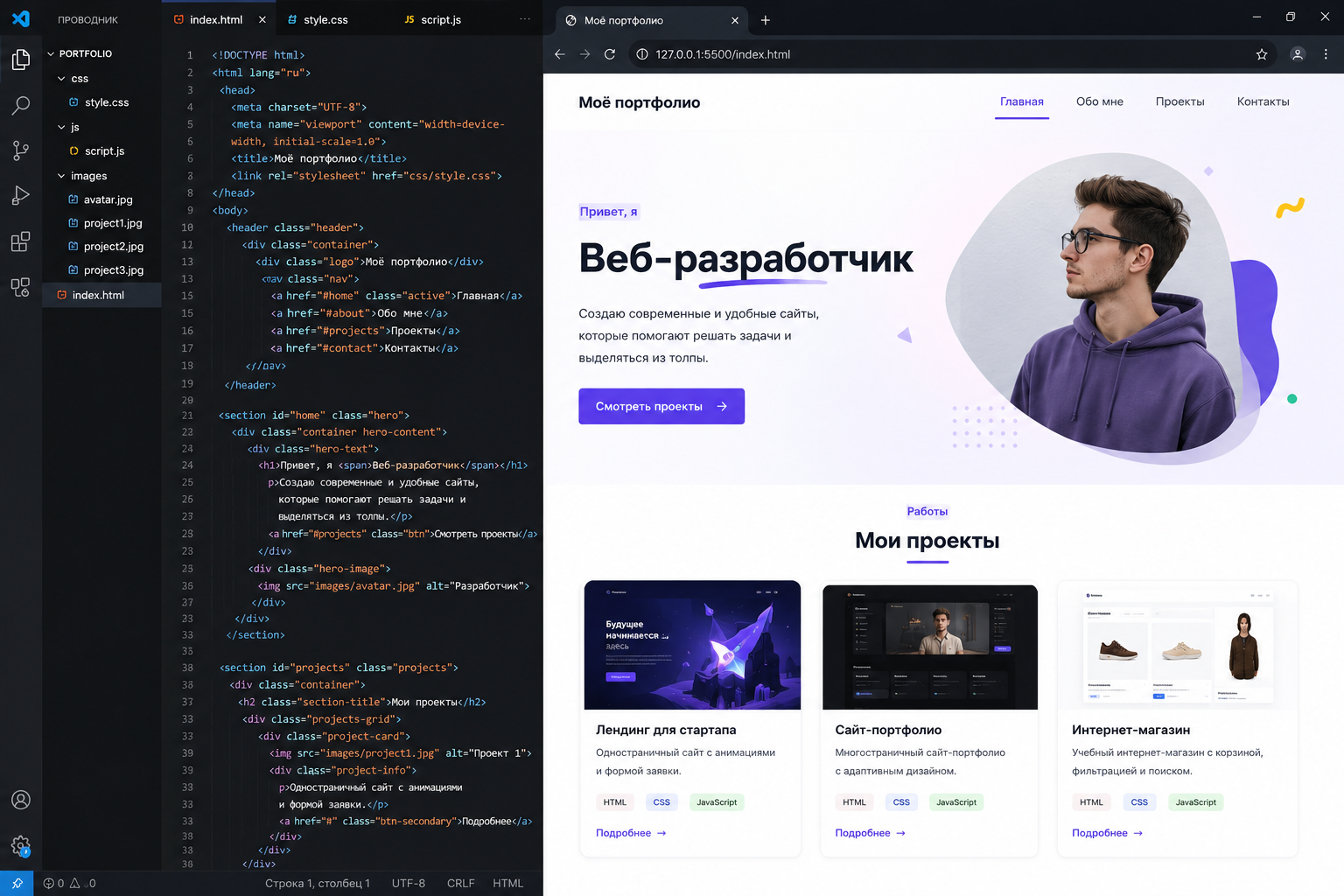Click the Проекты nav link
Image resolution: width=1344 pixels, height=896 pixels.
coord(1179,101)
